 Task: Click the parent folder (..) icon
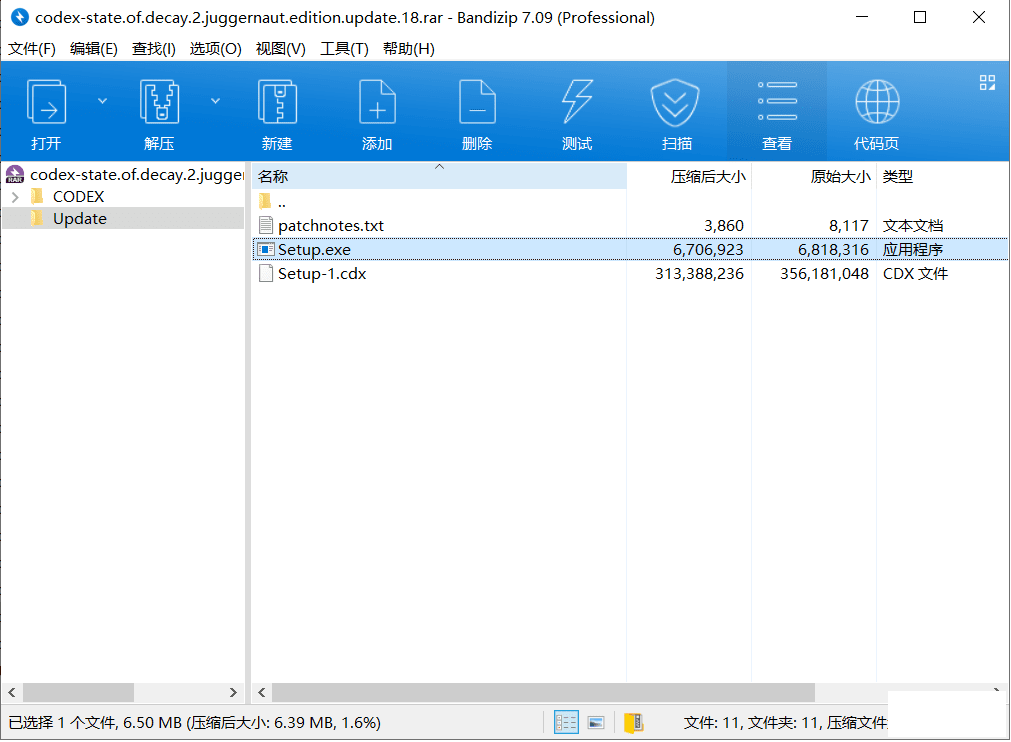265,201
